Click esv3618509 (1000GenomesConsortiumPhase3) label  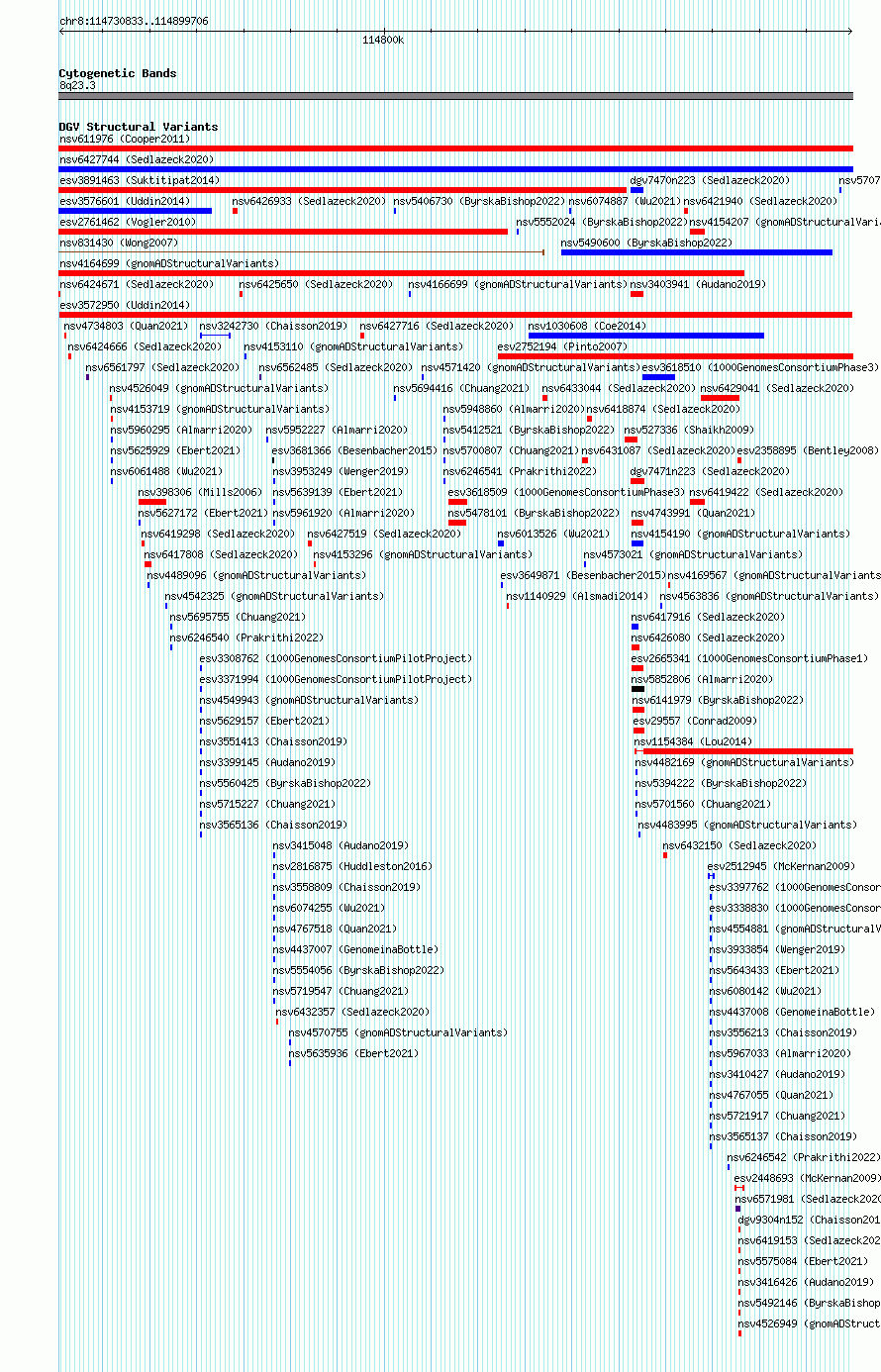coord(566,492)
